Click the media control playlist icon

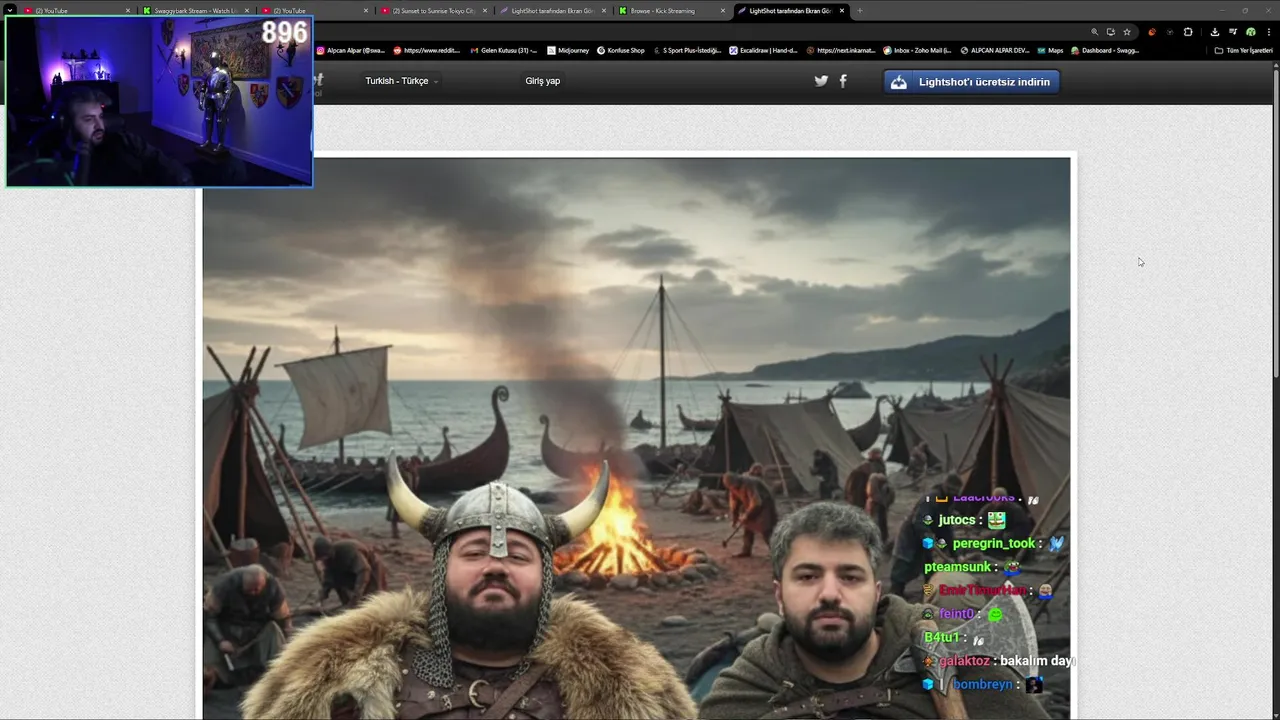1233,32
